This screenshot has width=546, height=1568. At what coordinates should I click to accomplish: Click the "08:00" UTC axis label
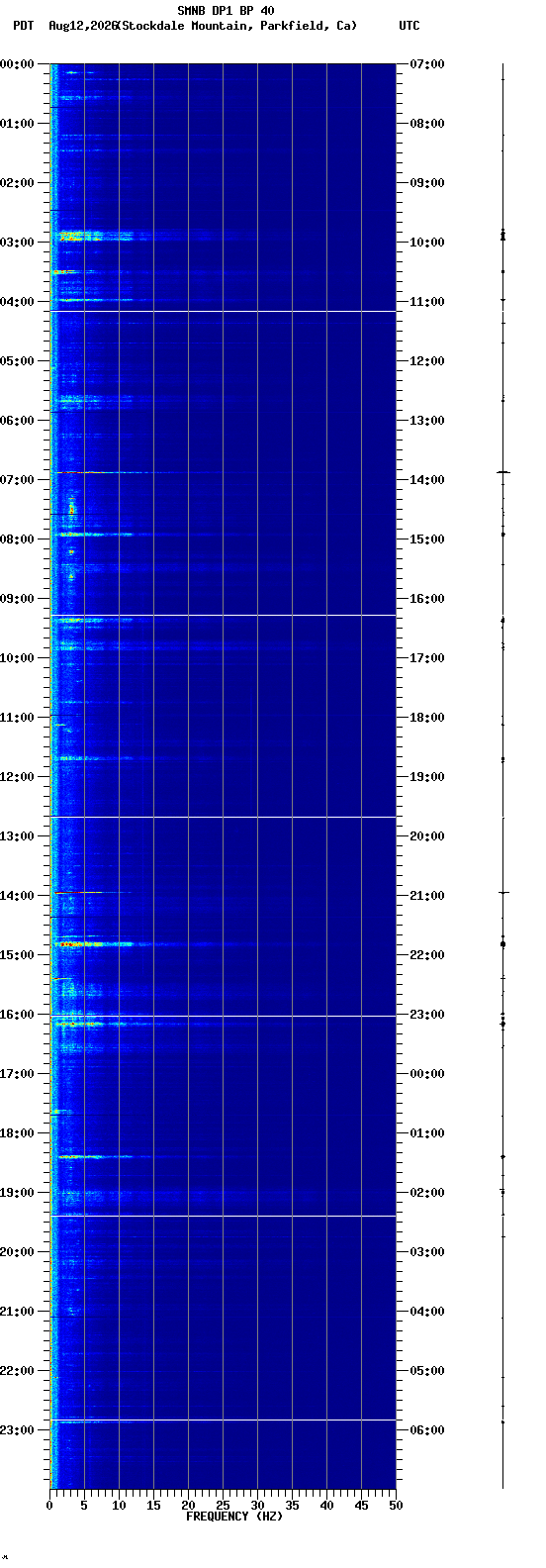click(x=426, y=124)
